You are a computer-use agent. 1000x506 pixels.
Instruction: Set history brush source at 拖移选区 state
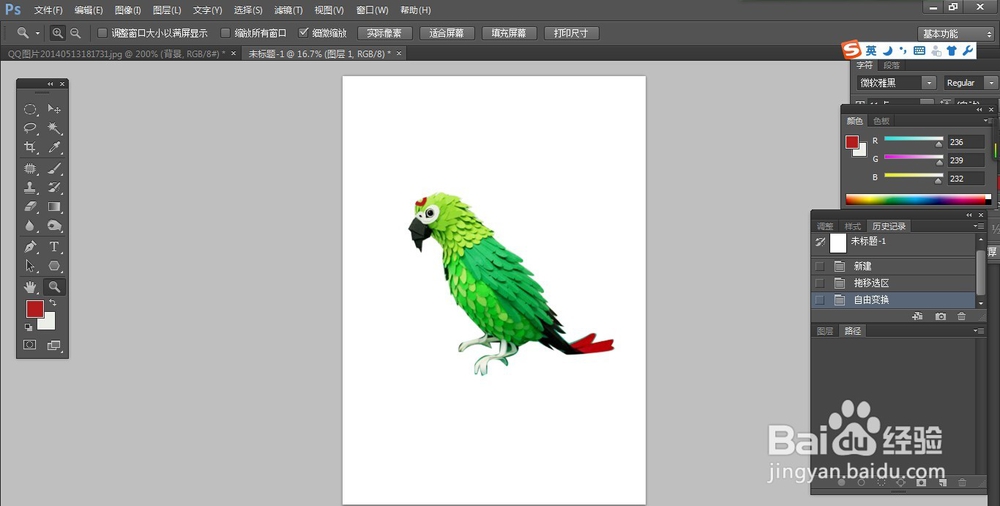point(820,283)
